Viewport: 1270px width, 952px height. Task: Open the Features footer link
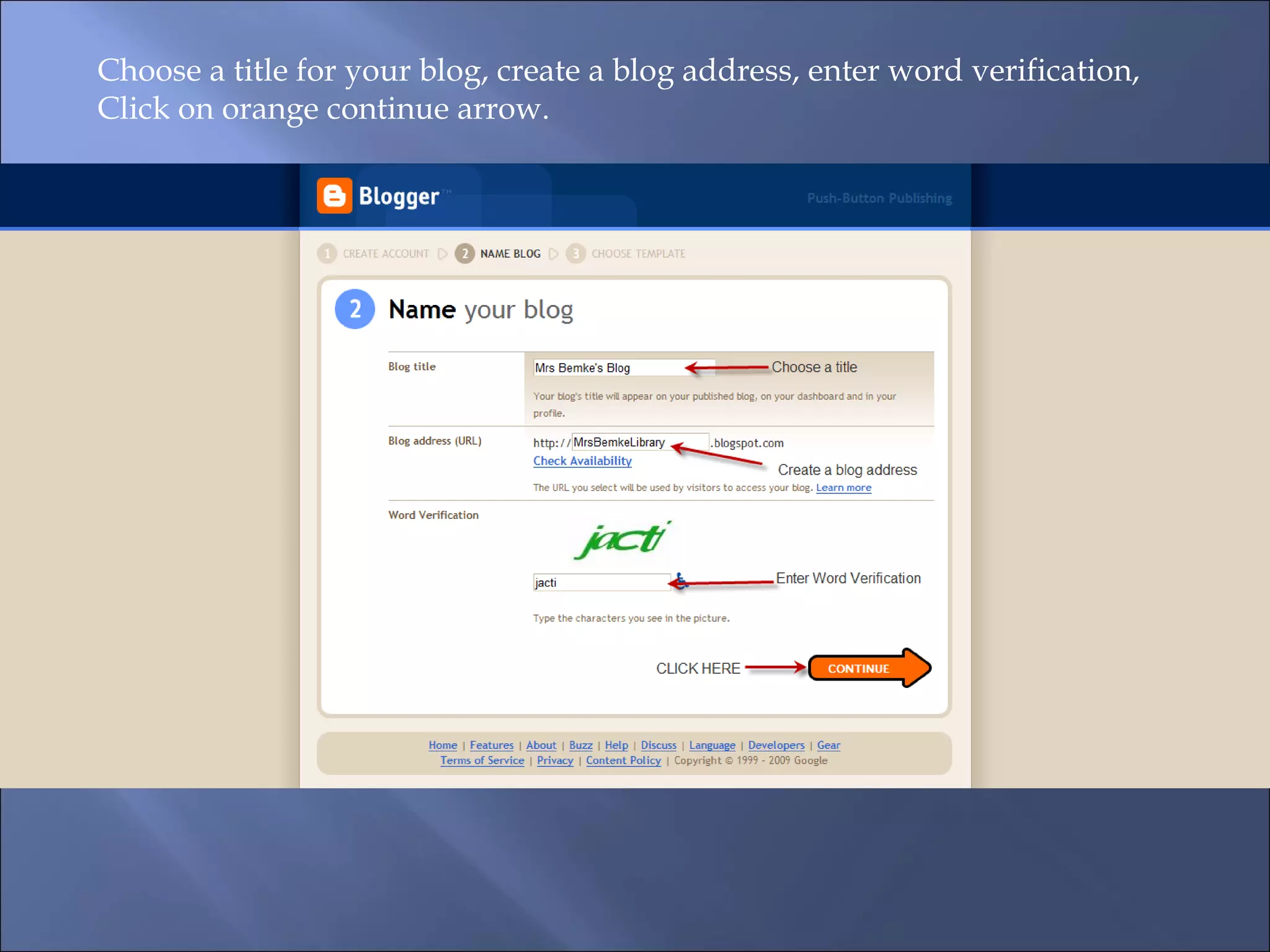pyautogui.click(x=492, y=745)
